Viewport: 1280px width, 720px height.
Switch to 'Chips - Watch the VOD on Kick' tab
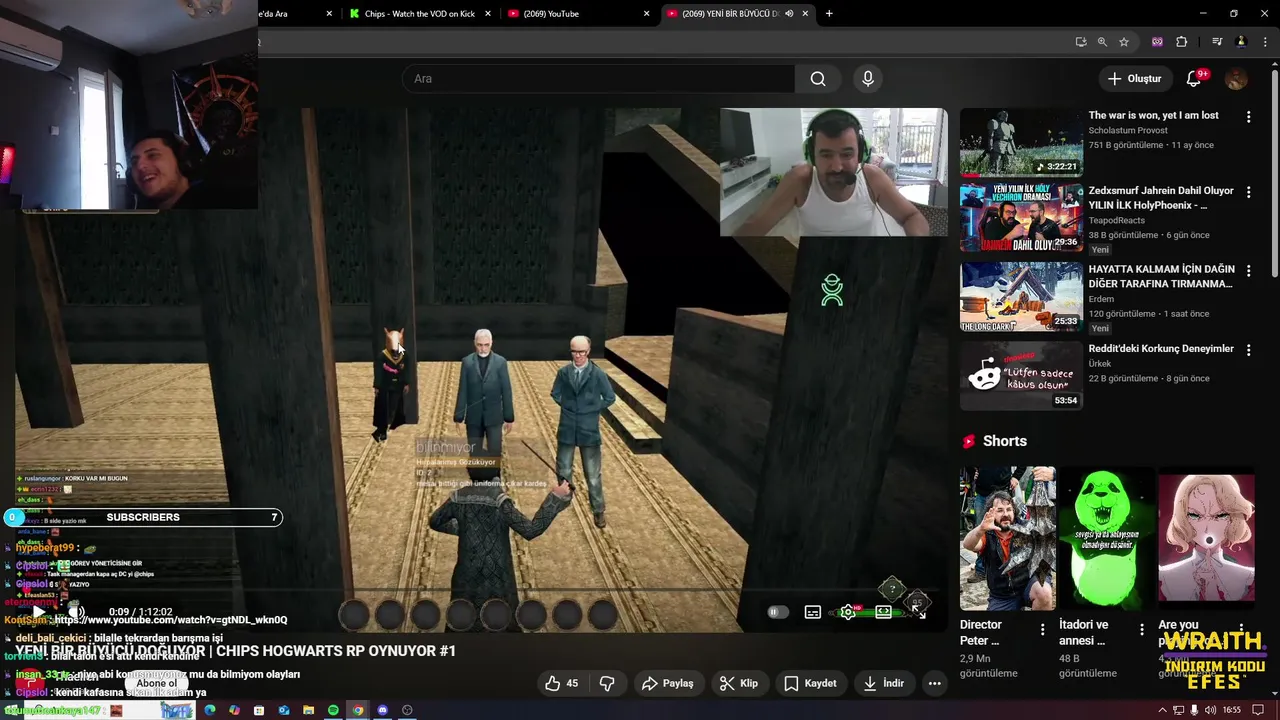click(419, 14)
